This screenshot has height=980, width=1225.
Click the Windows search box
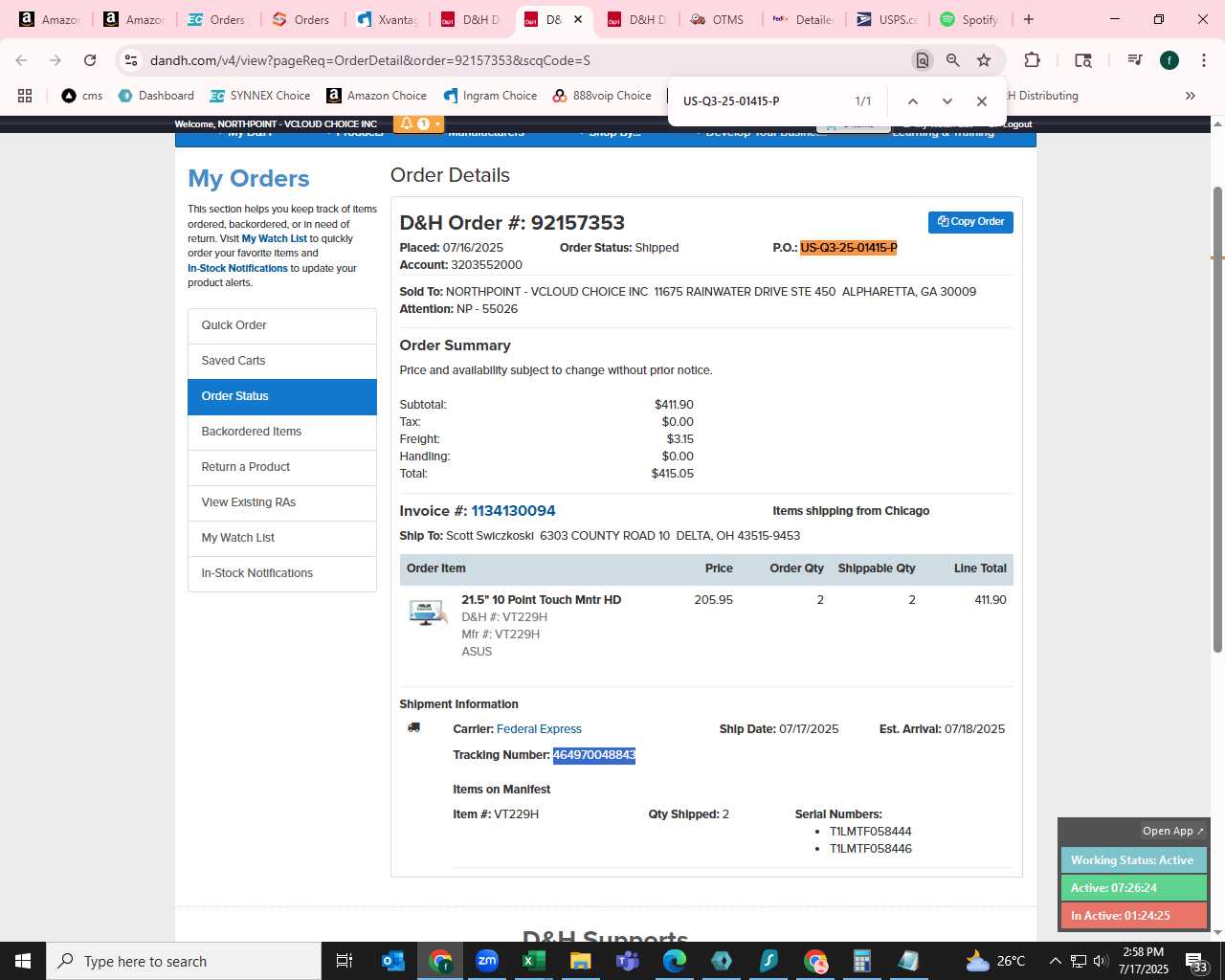(x=184, y=961)
